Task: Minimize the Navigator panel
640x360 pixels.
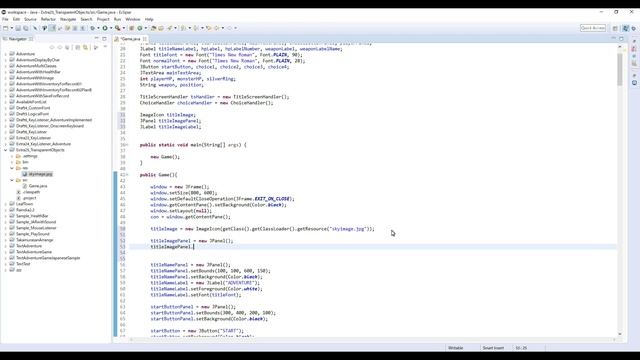Action: pyautogui.click(x=97, y=38)
